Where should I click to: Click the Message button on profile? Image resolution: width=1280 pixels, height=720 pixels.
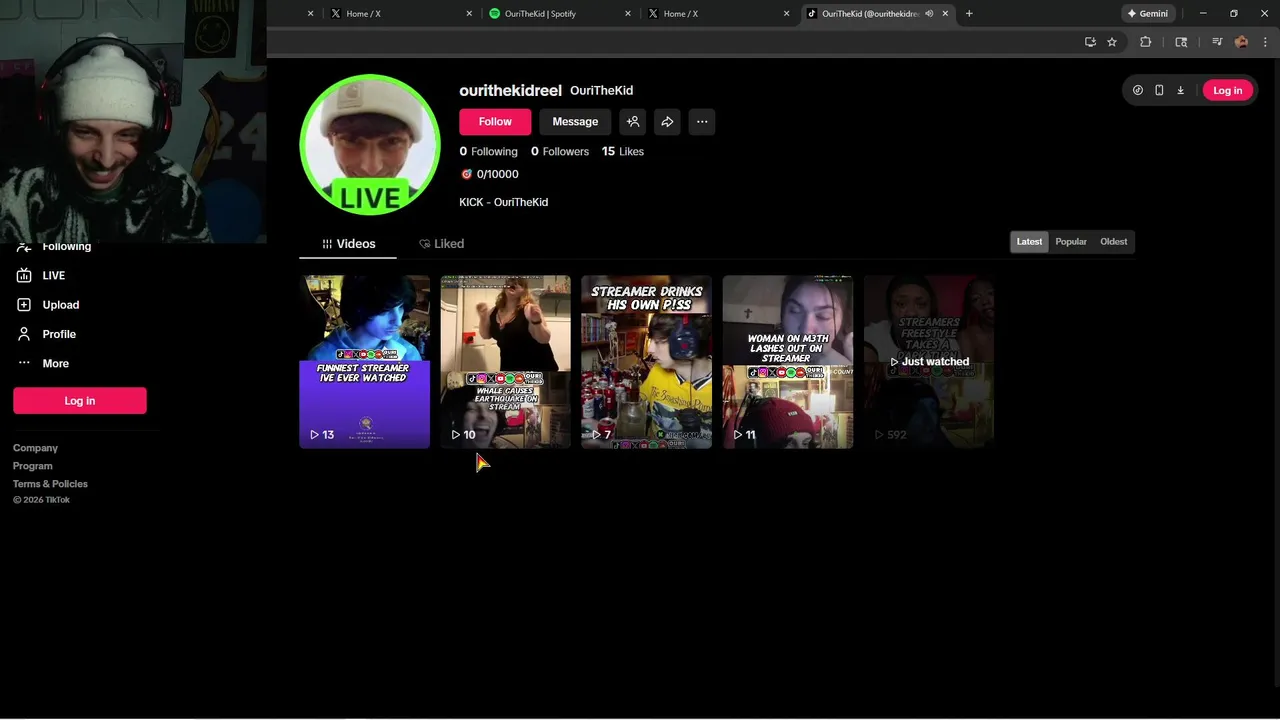point(575,122)
